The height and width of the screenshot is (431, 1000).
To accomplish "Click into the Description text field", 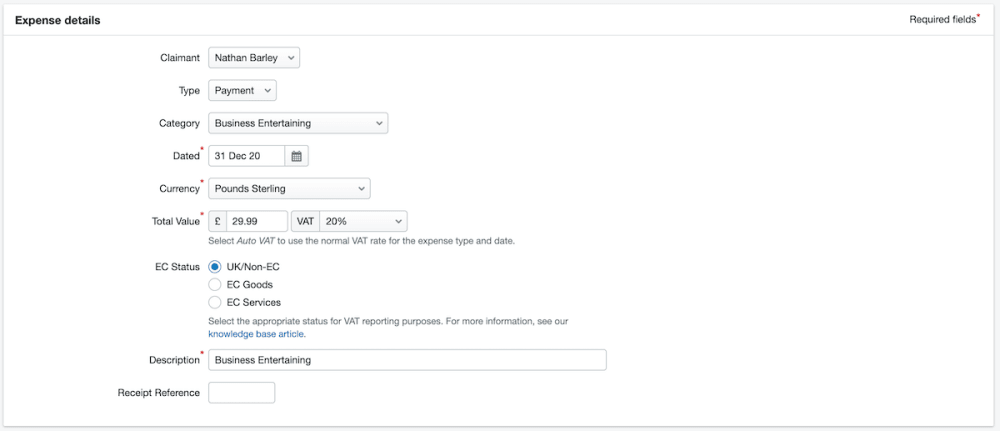I will 407,360.
